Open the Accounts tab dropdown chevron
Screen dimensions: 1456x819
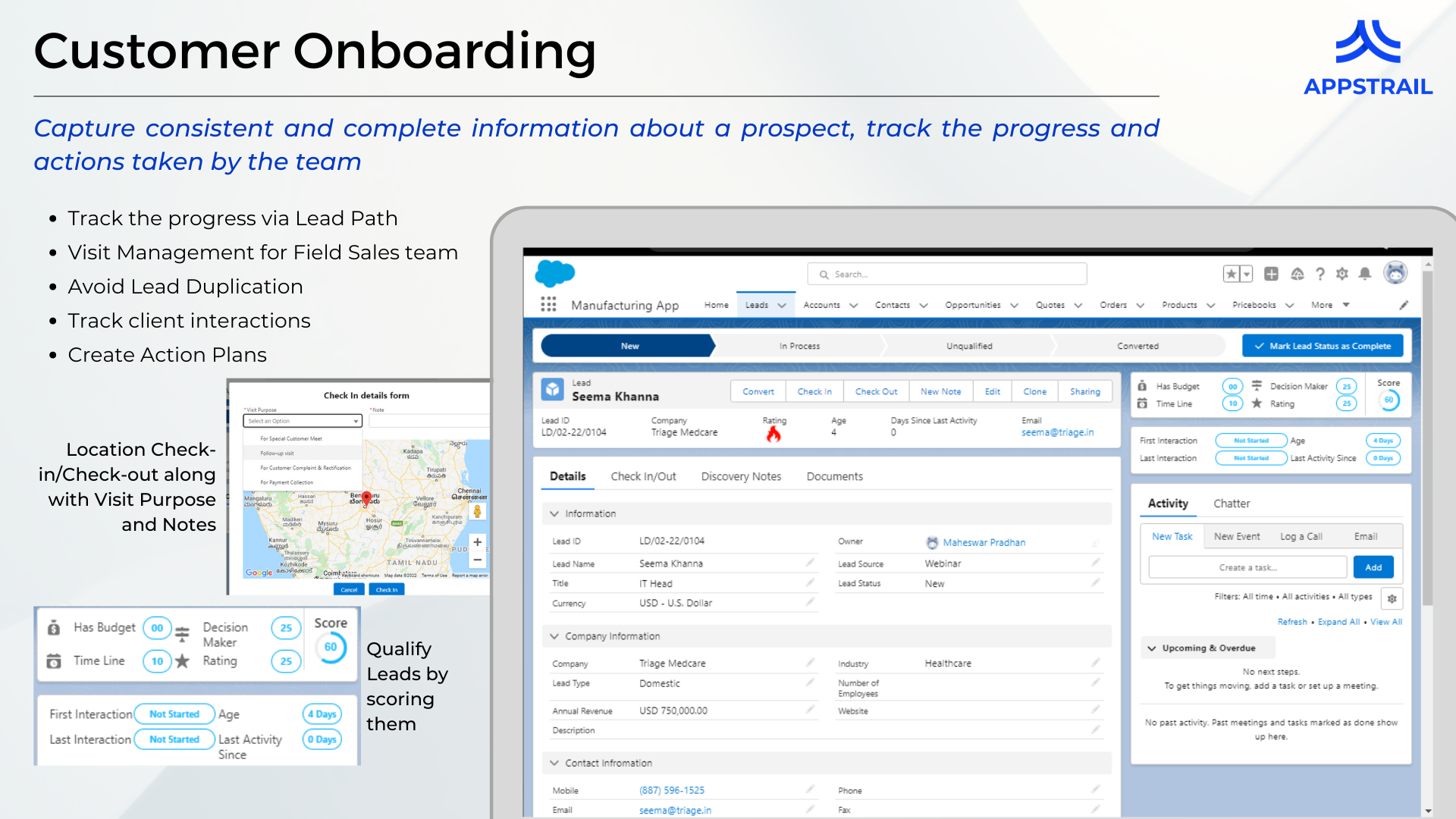(x=854, y=306)
